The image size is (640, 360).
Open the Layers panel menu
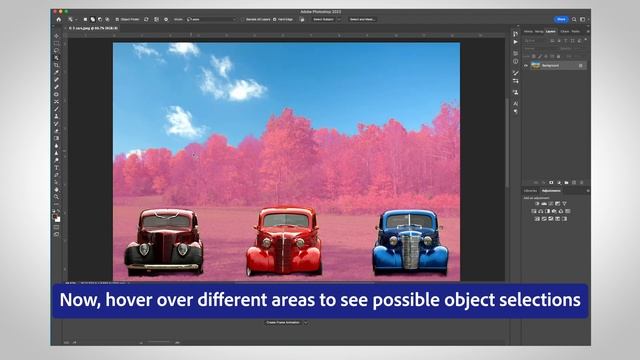coord(588,31)
